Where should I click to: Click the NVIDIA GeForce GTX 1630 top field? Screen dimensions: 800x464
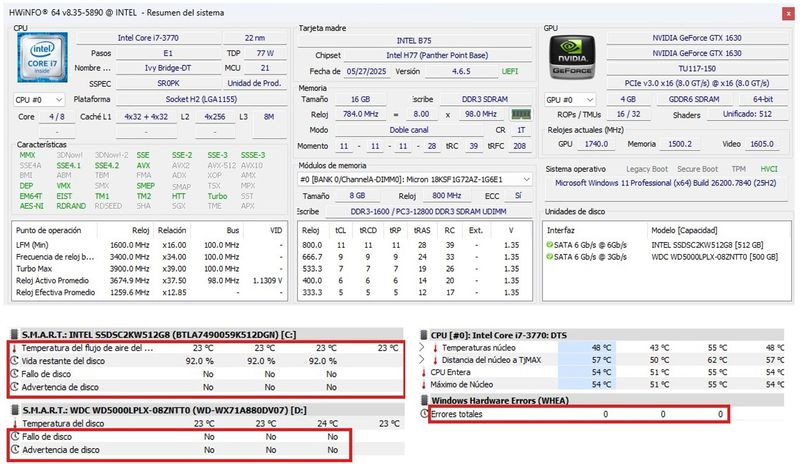(697, 38)
